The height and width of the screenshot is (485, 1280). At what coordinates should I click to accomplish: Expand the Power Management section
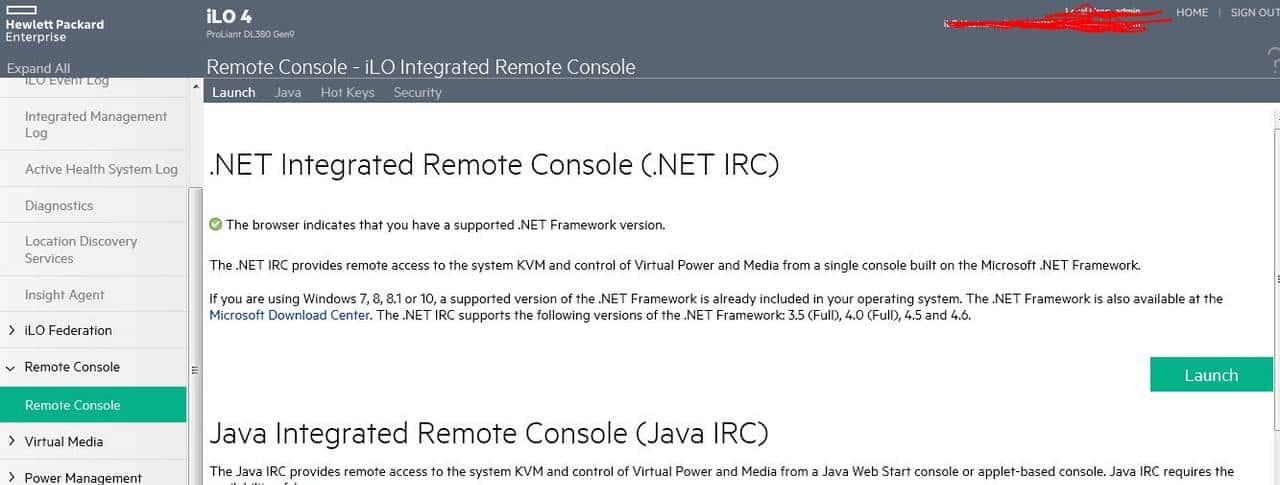(x=12, y=477)
